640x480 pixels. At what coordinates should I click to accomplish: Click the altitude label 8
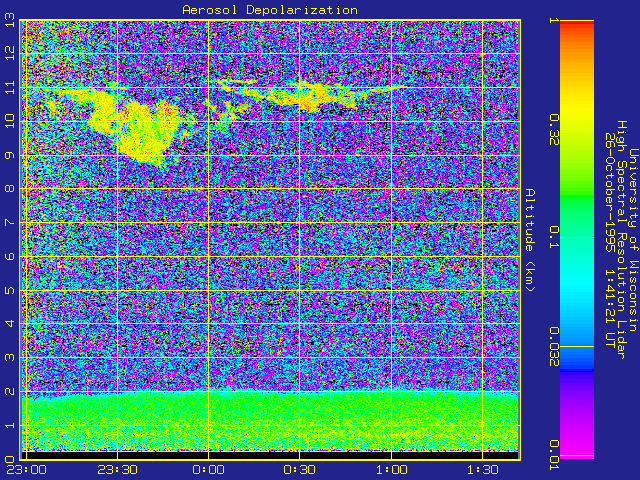[10, 189]
